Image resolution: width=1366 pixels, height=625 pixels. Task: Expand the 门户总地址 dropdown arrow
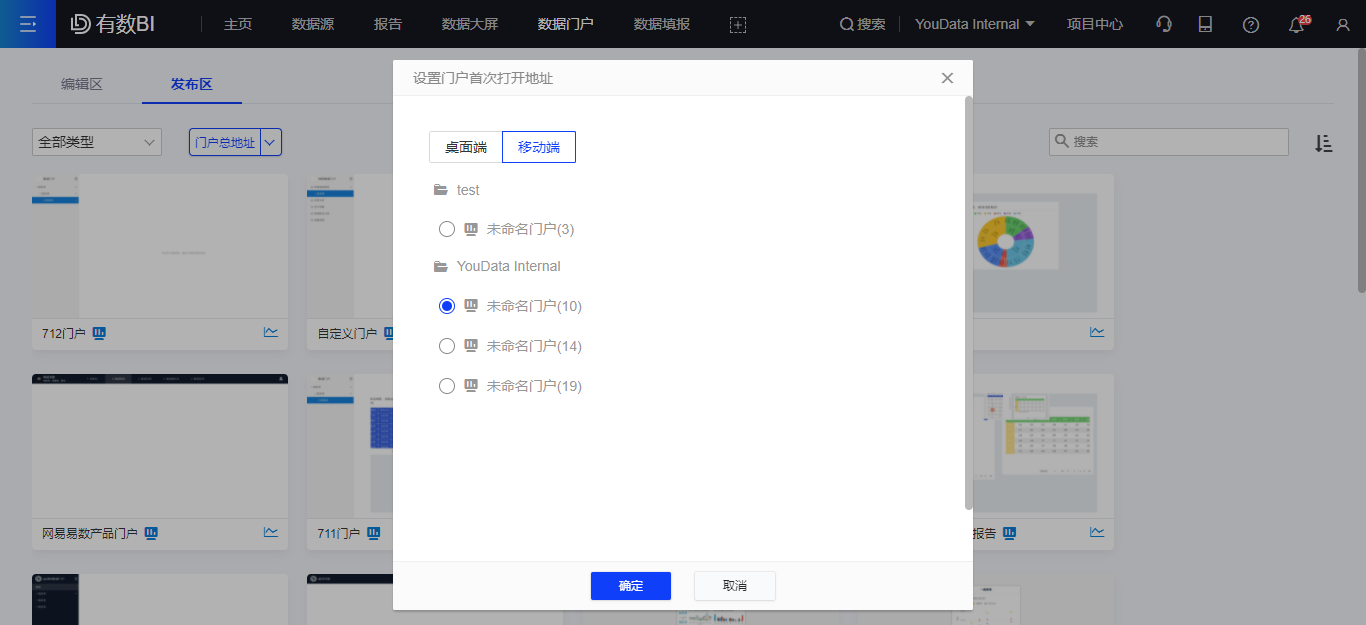(x=270, y=142)
